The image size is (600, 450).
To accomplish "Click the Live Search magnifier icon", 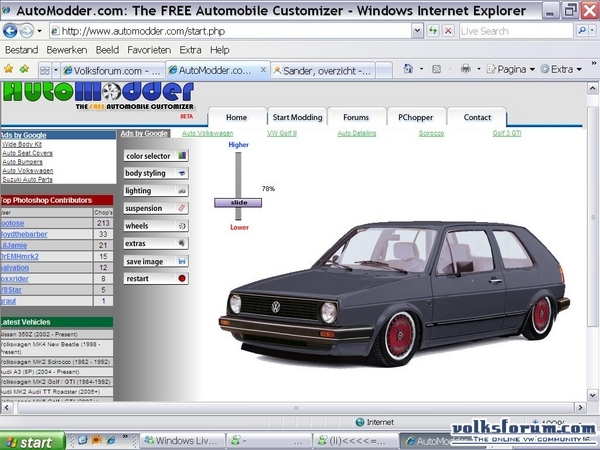I will click(x=582, y=31).
